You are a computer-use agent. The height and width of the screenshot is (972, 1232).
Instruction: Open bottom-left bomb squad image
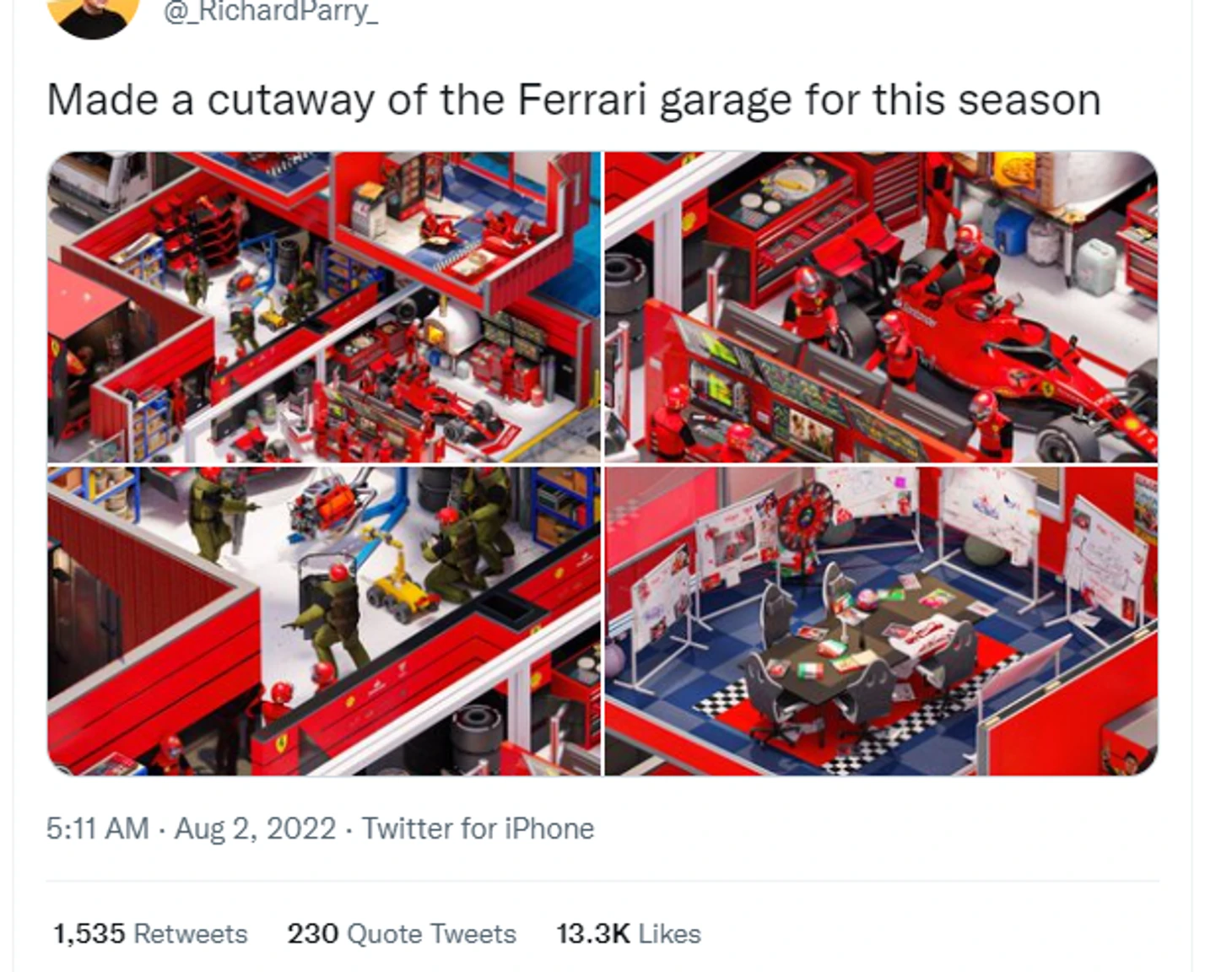click(x=324, y=621)
